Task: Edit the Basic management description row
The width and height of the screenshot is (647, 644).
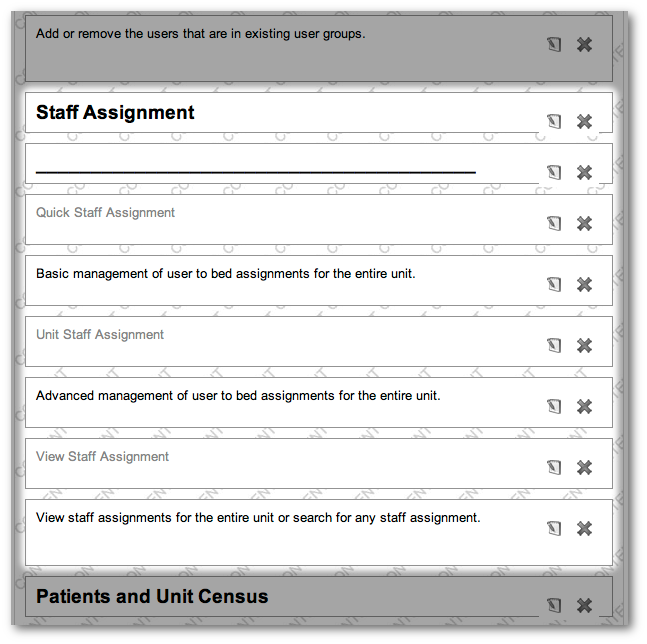Action: (554, 284)
